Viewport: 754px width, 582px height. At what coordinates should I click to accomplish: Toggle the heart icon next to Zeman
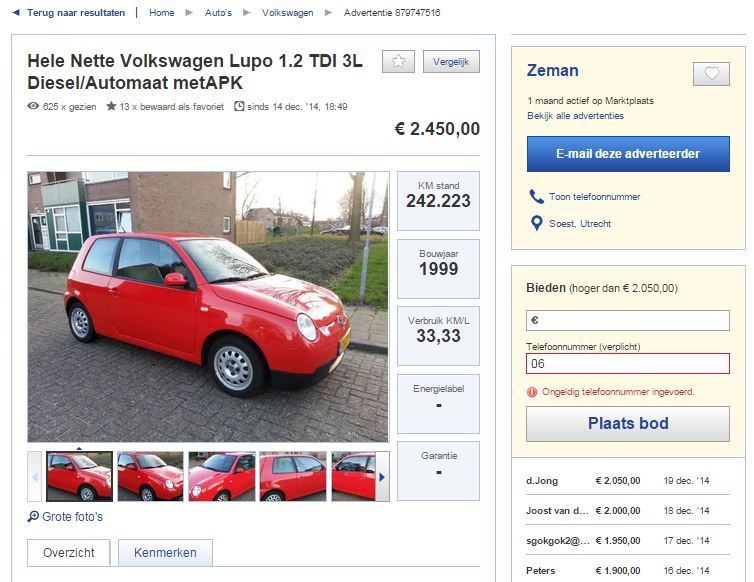[x=711, y=74]
